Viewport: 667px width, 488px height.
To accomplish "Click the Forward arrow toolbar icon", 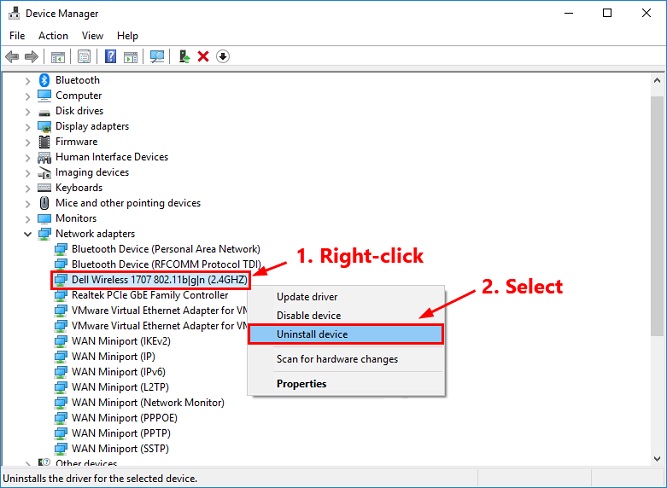I will (x=31, y=56).
